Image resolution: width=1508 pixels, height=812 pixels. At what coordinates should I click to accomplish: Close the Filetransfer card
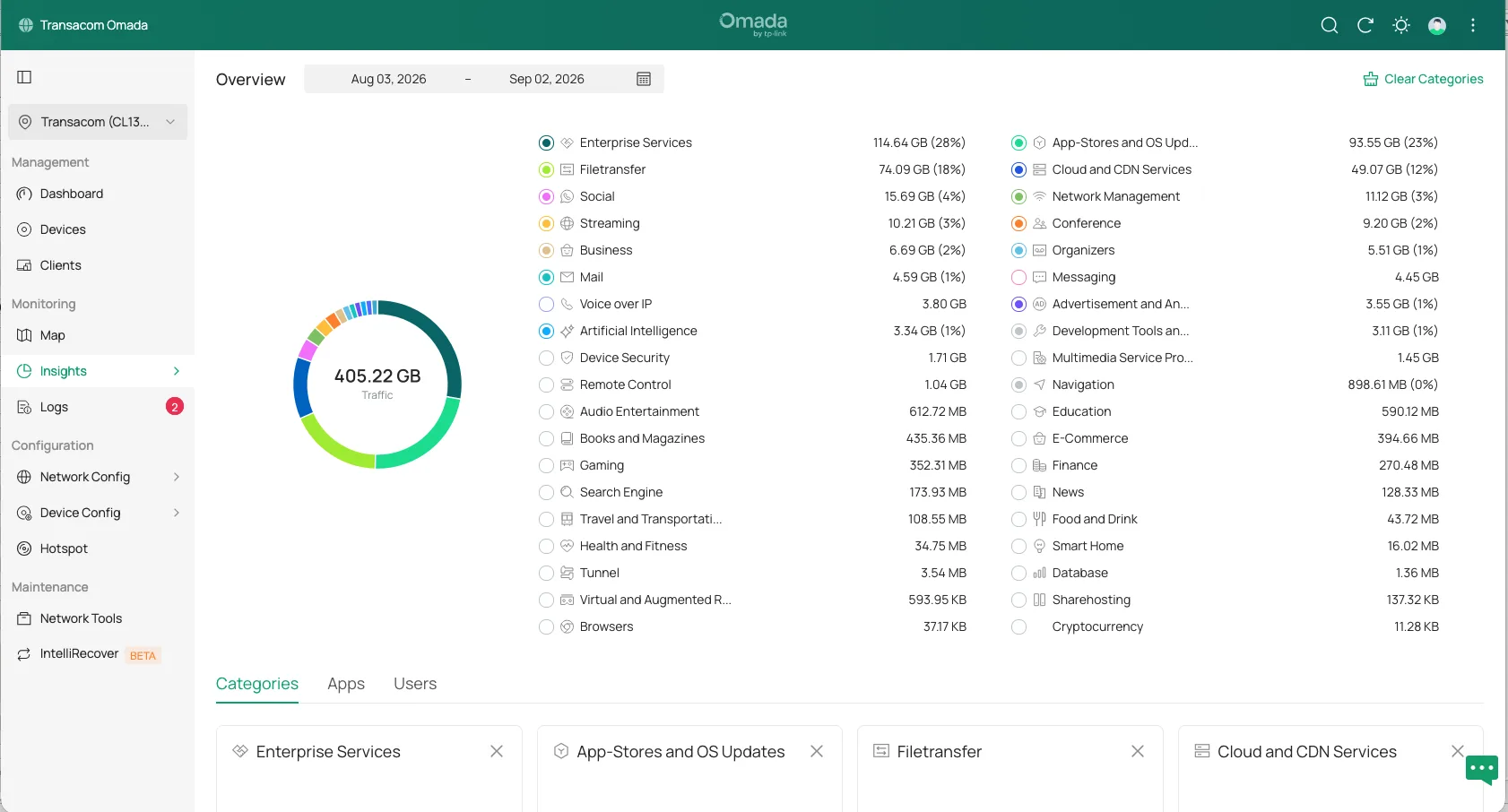point(1138,751)
